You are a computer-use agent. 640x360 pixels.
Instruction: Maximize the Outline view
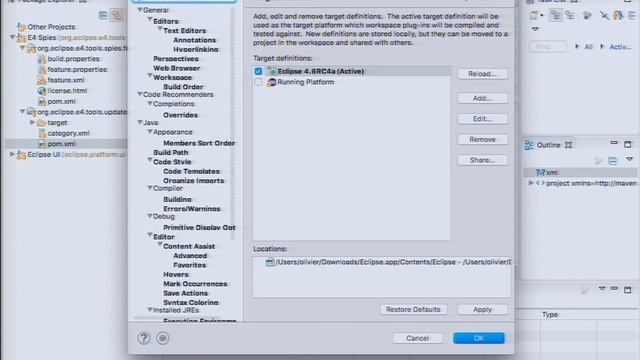pyautogui.click(x=628, y=144)
